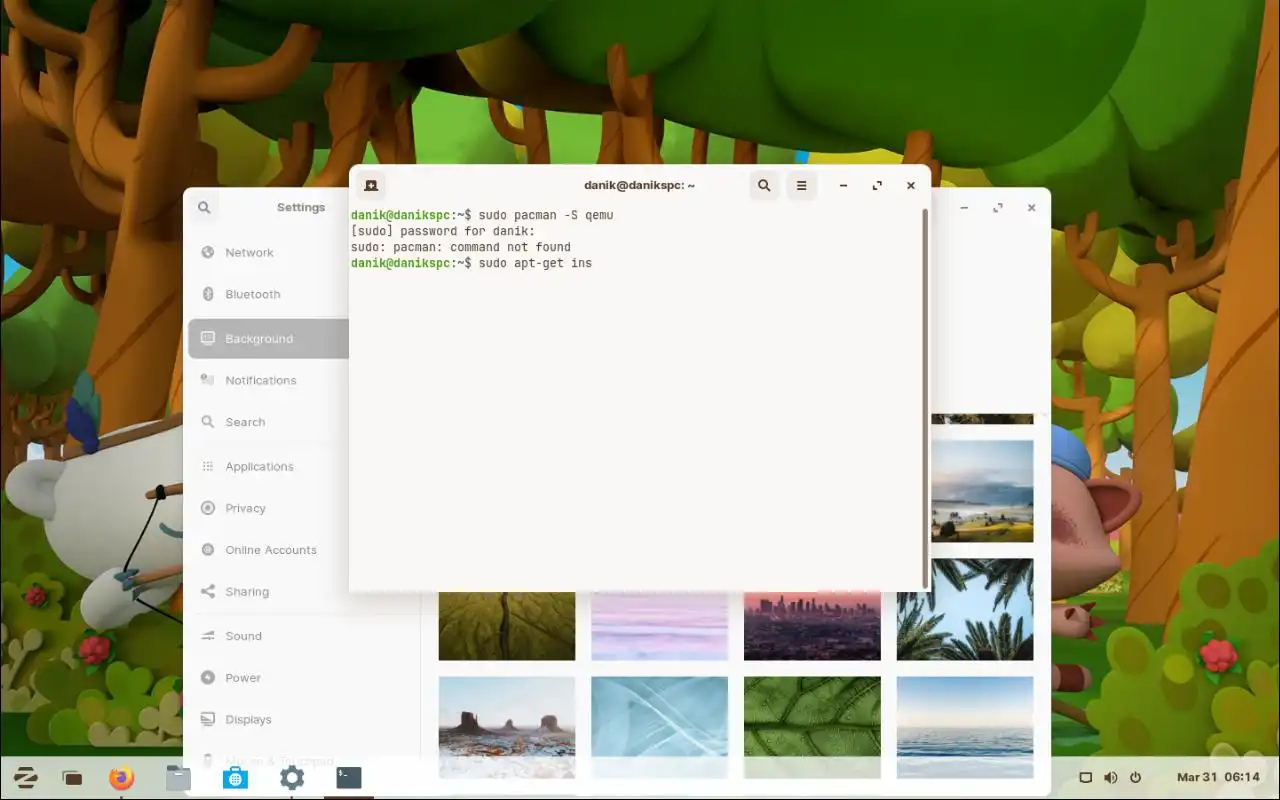Screen dimensions: 1280x800
Task: Select the misty coastal hills wallpaper
Action: coord(982,491)
